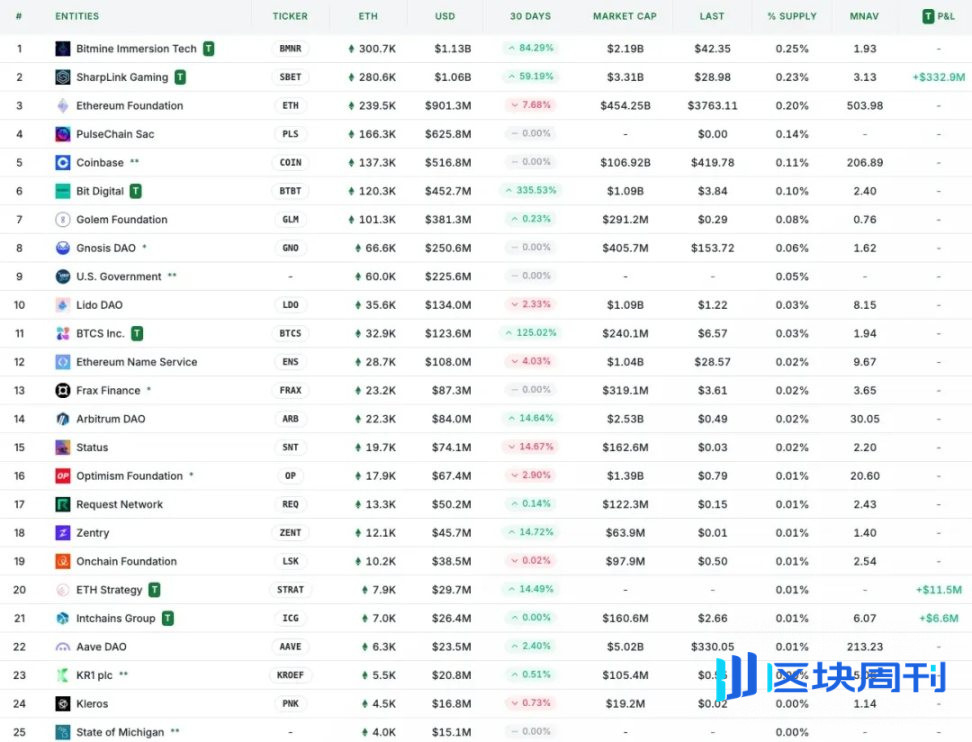Click the Kleros logo icon

[x=63, y=704]
